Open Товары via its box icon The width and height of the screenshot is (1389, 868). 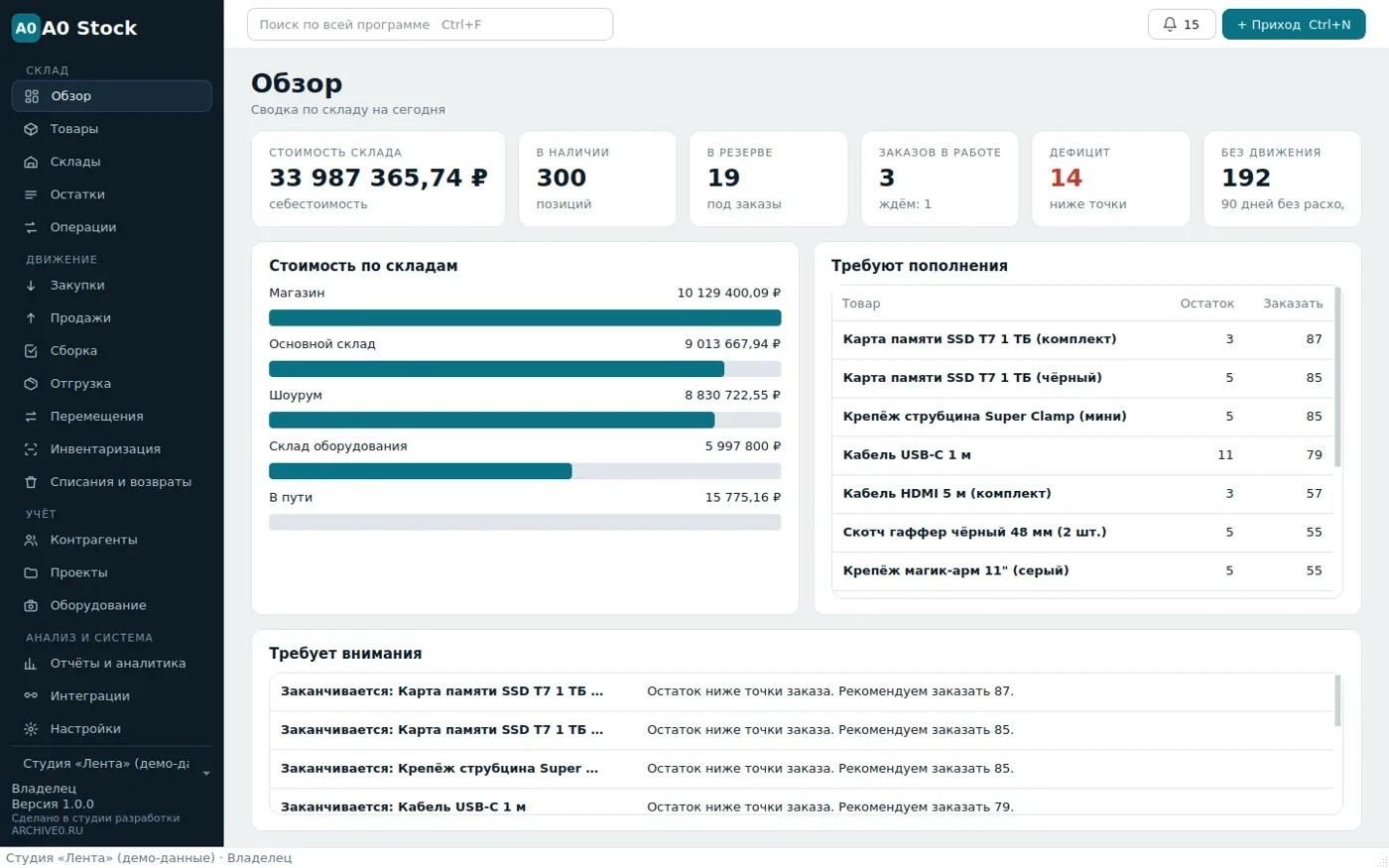pos(31,129)
